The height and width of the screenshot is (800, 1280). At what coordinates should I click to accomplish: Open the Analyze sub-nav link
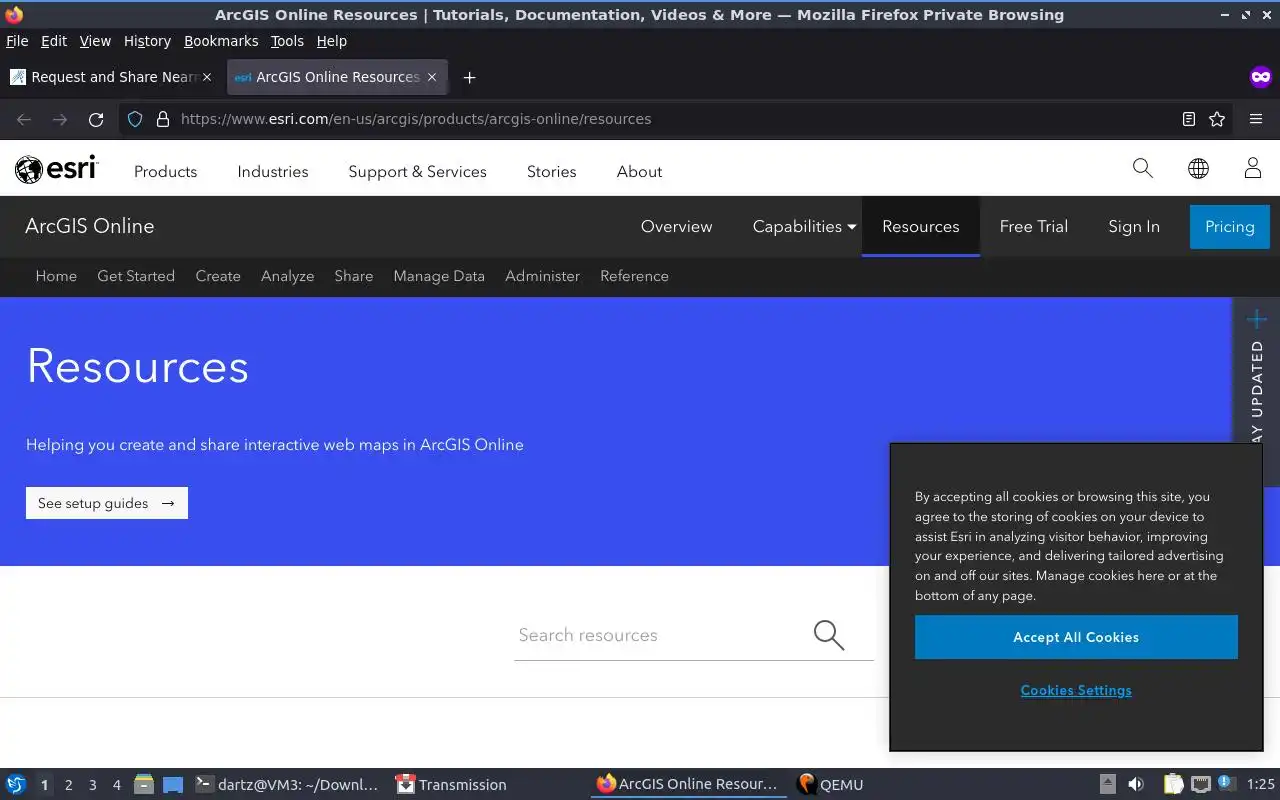point(288,276)
